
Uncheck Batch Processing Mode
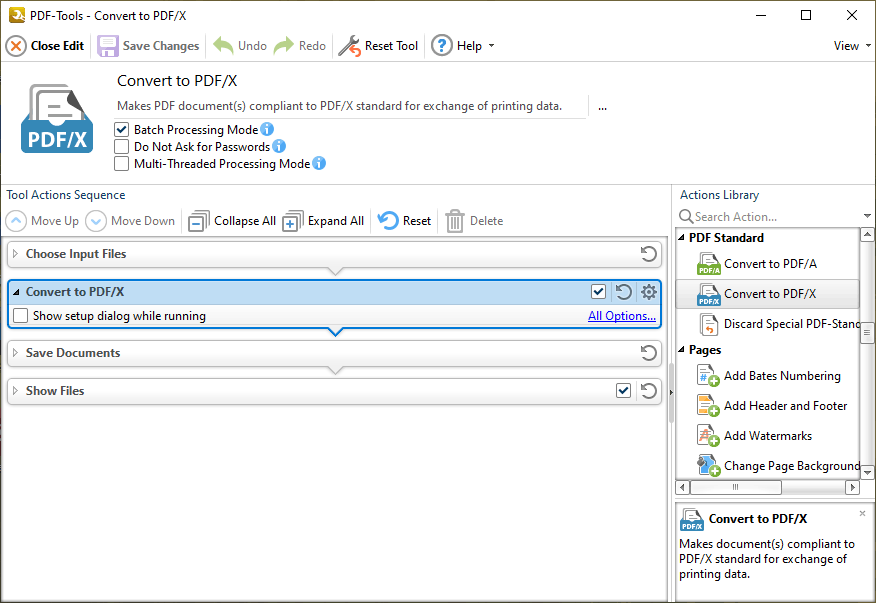point(122,129)
